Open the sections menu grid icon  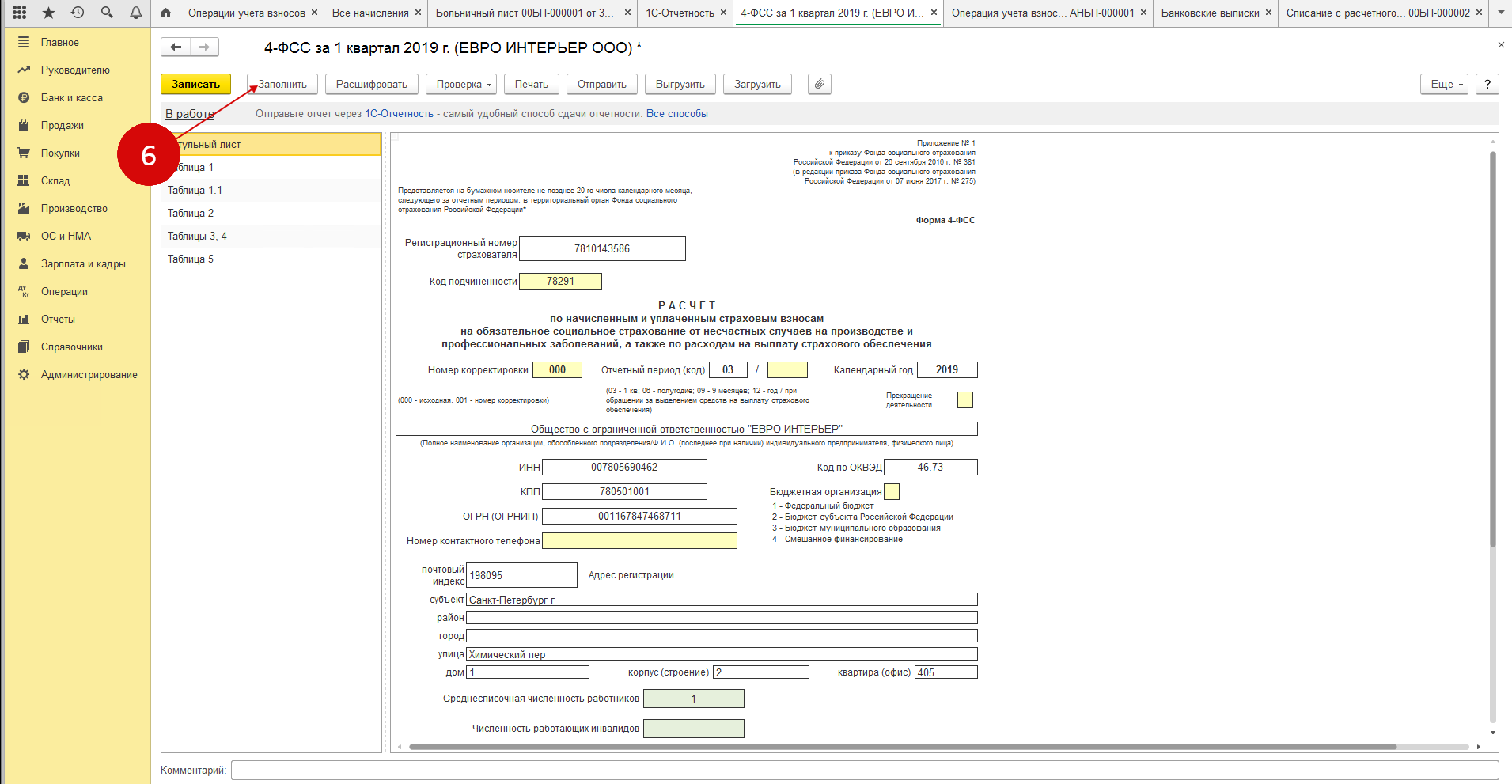pyautogui.click(x=20, y=13)
